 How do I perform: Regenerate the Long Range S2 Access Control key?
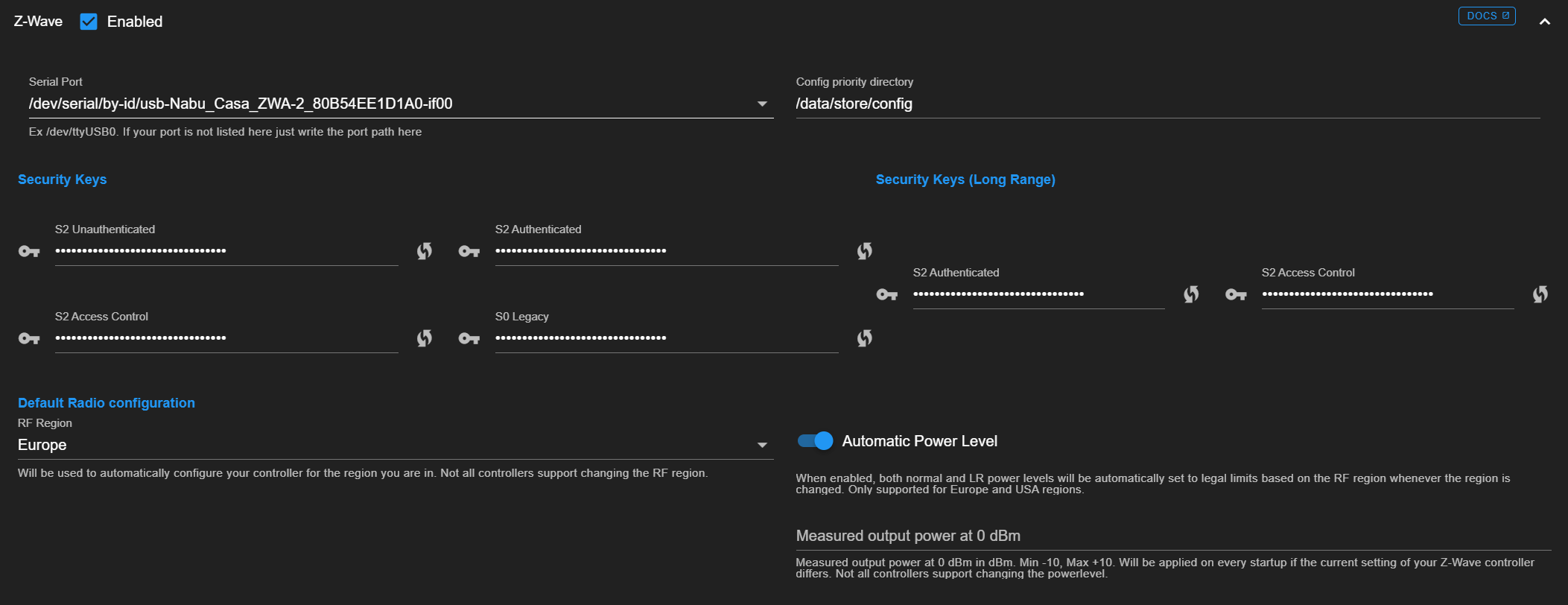point(1540,294)
